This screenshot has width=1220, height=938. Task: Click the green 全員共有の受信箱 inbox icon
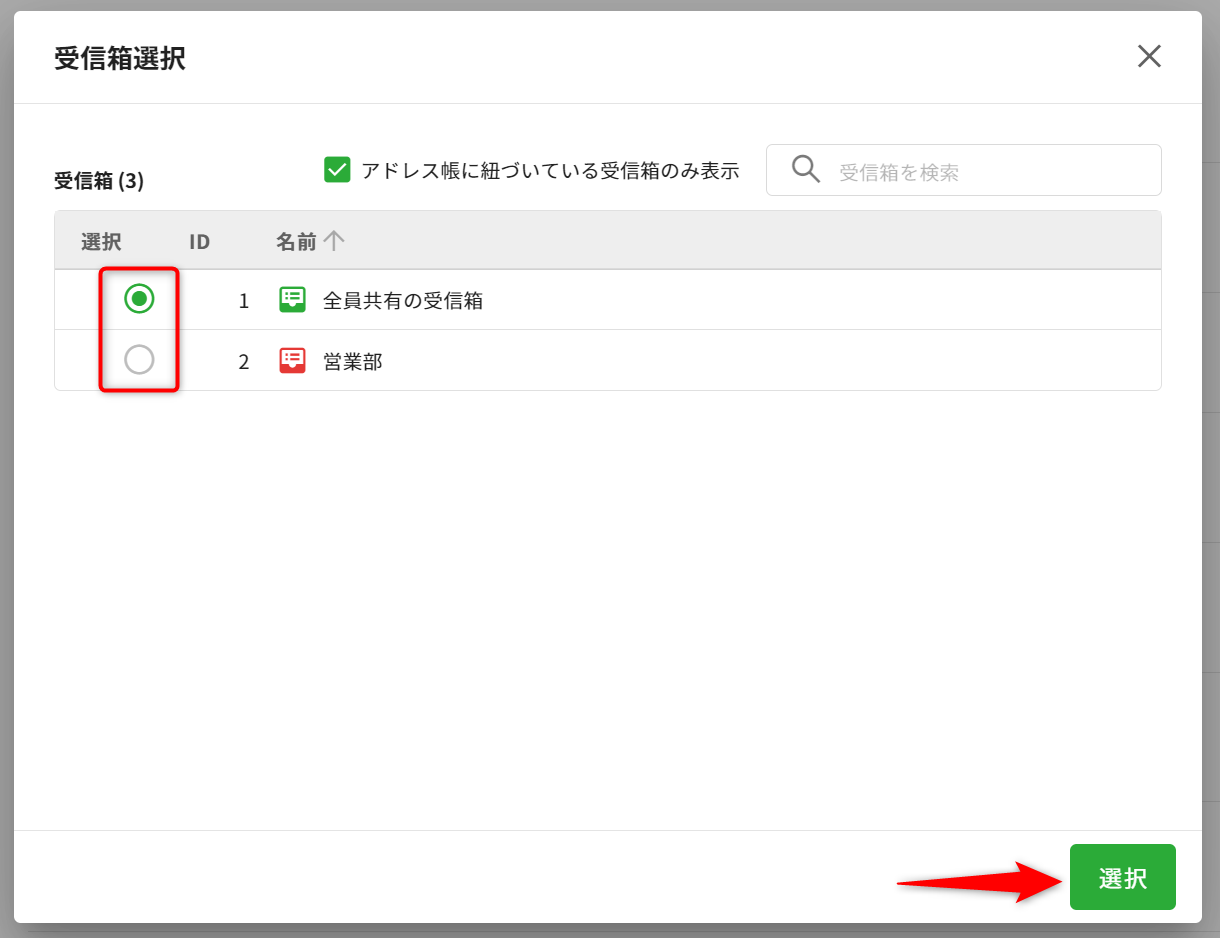point(292,300)
